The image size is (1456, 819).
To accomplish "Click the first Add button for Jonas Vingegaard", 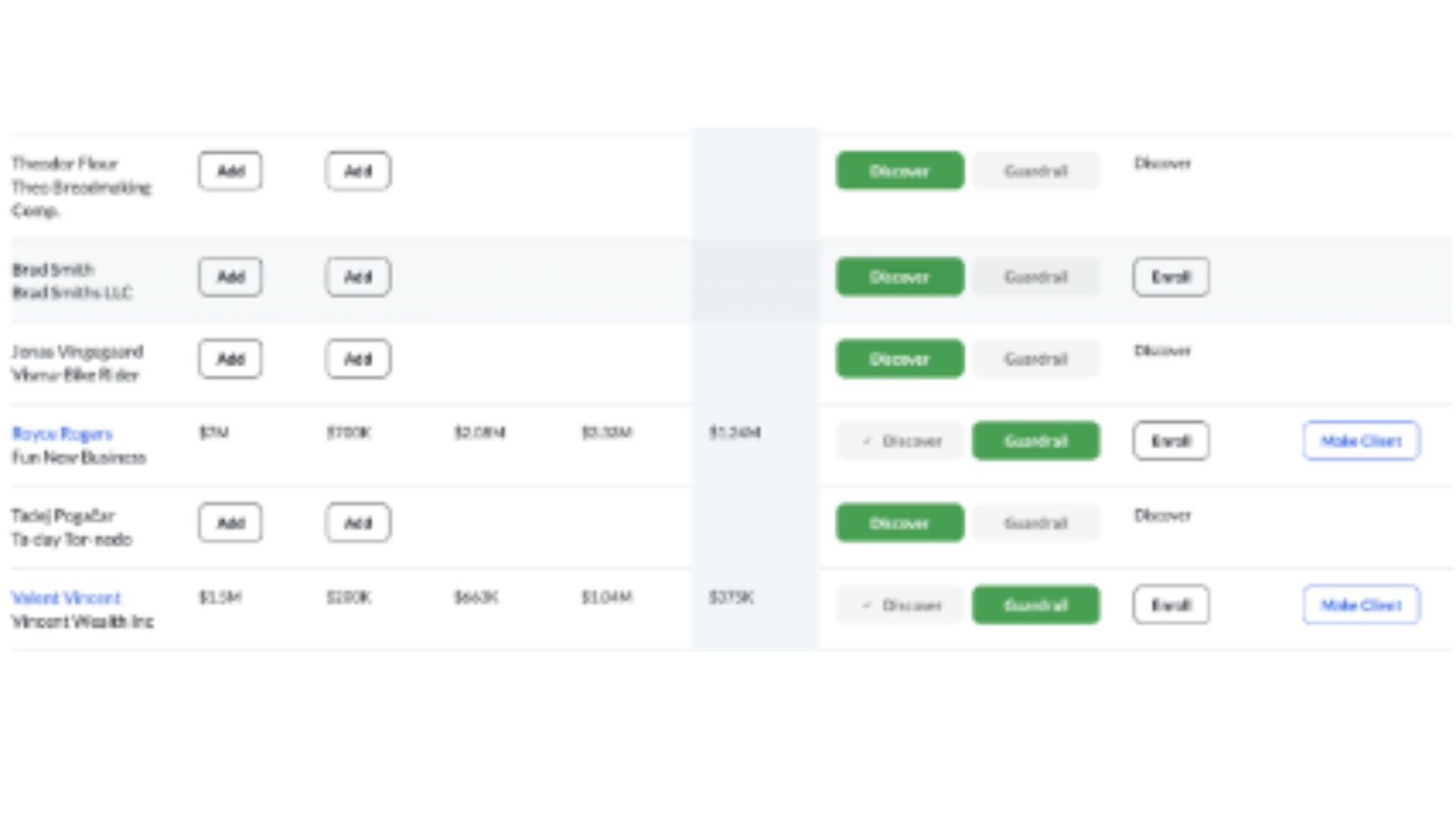I will tap(231, 359).
